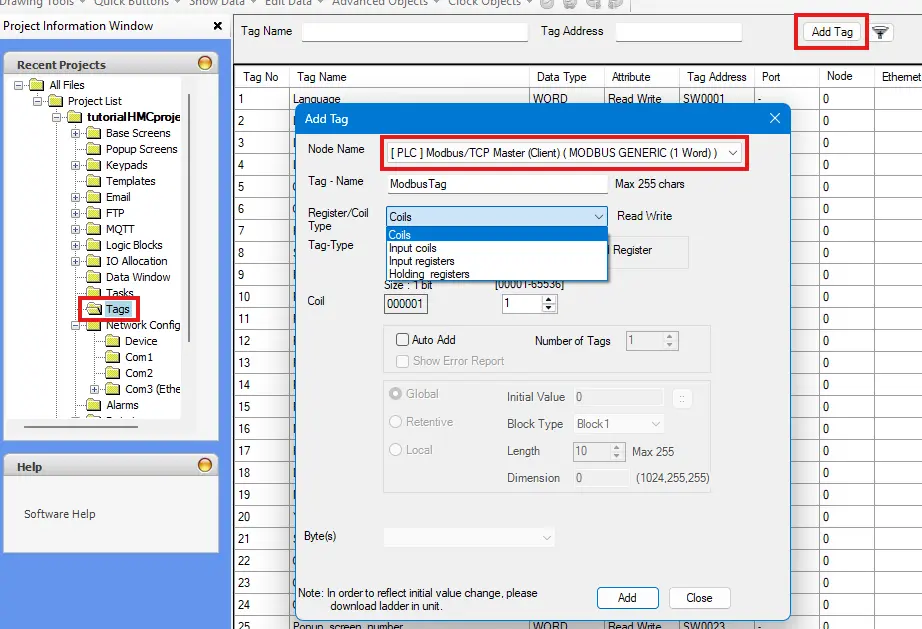Select the Tags folder icon in the tree
This screenshot has height=629, width=922.
coord(94,309)
